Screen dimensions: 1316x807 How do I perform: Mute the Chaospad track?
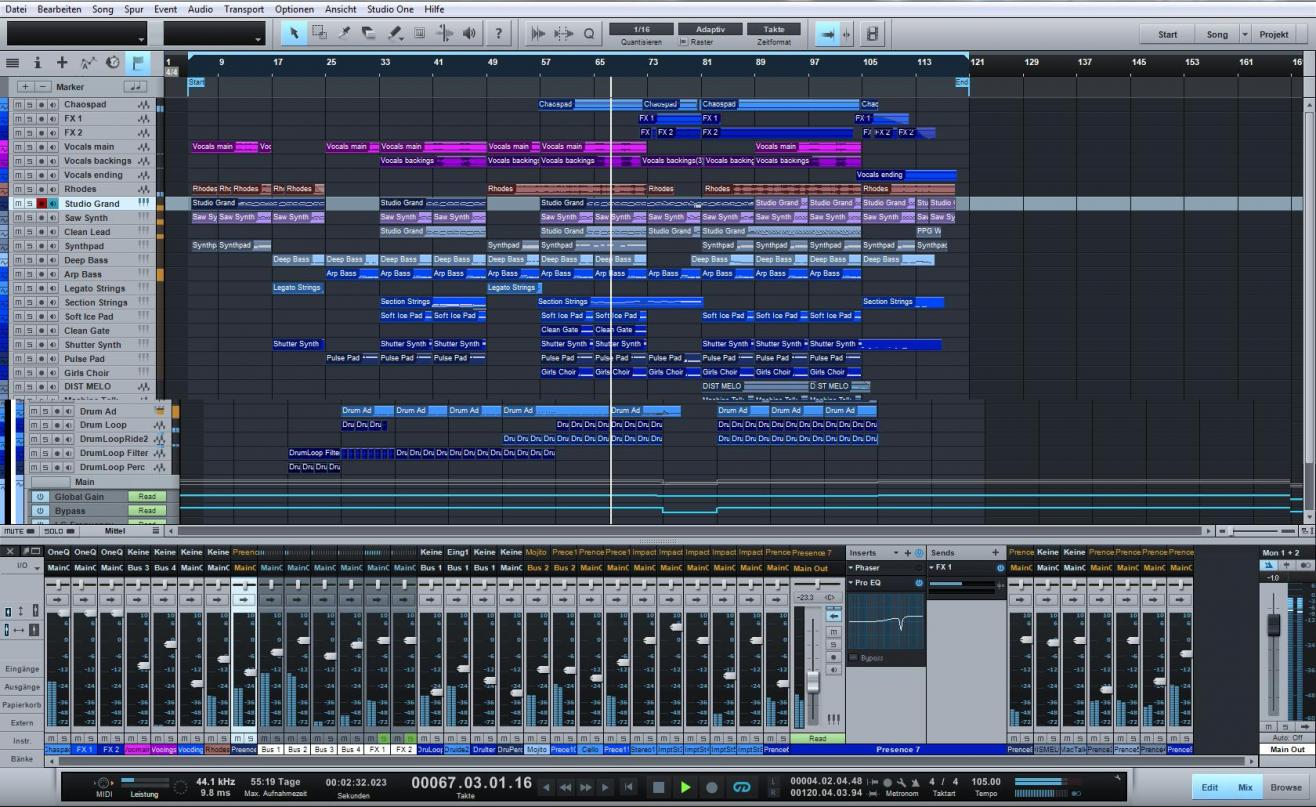click(x=19, y=105)
